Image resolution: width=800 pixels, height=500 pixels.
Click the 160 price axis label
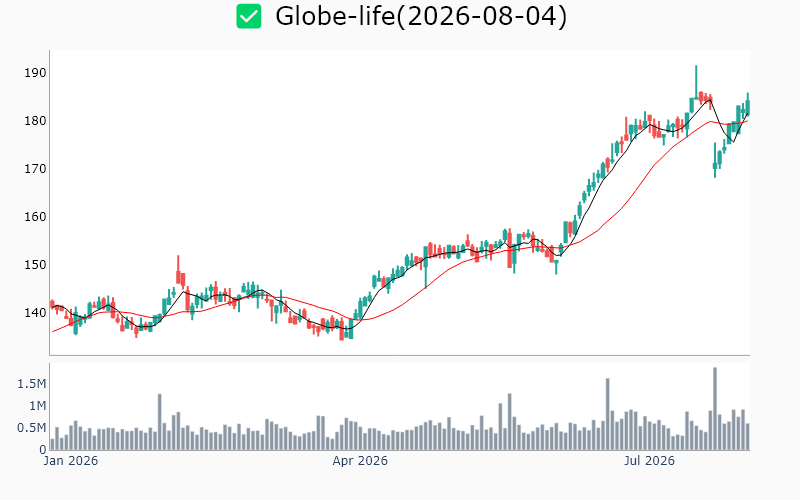tap(35, 217)
